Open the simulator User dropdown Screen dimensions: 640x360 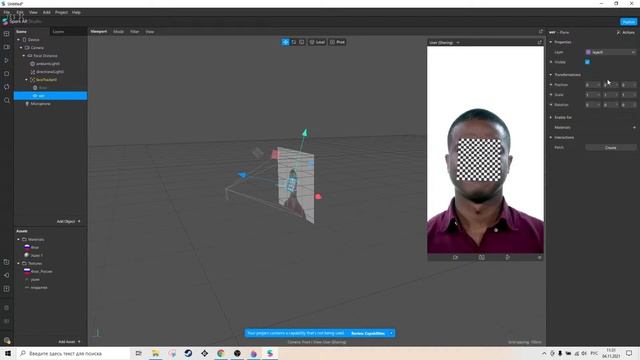point(444,42)
